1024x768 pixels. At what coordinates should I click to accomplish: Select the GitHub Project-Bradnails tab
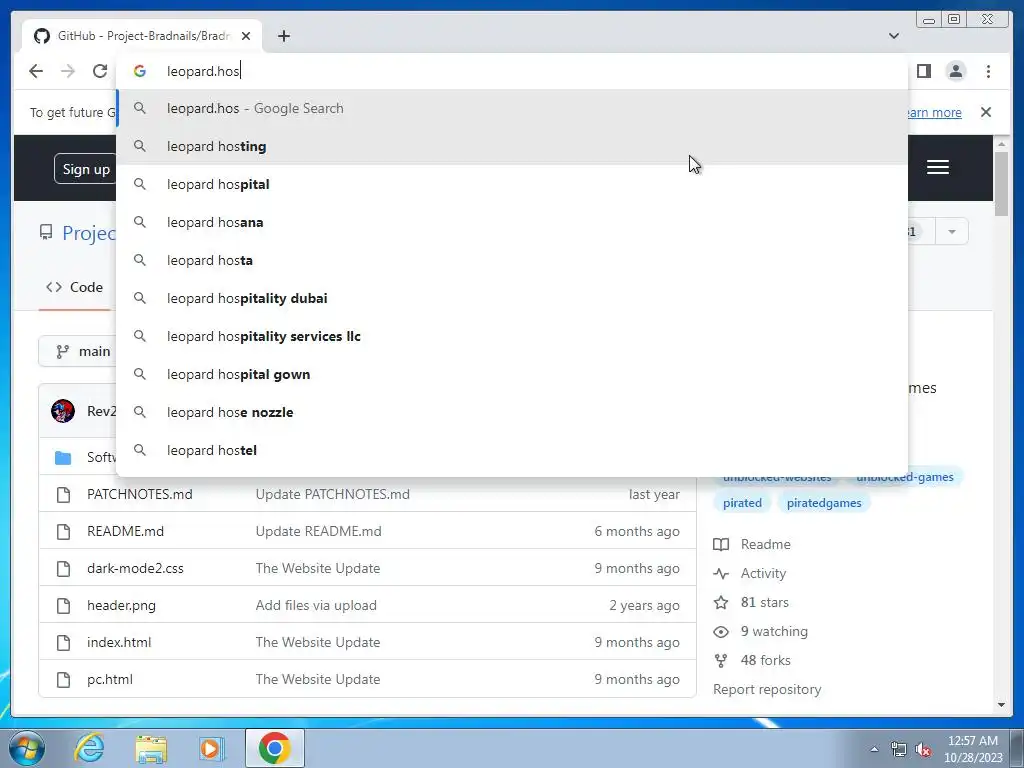click(x=142, y=36)
